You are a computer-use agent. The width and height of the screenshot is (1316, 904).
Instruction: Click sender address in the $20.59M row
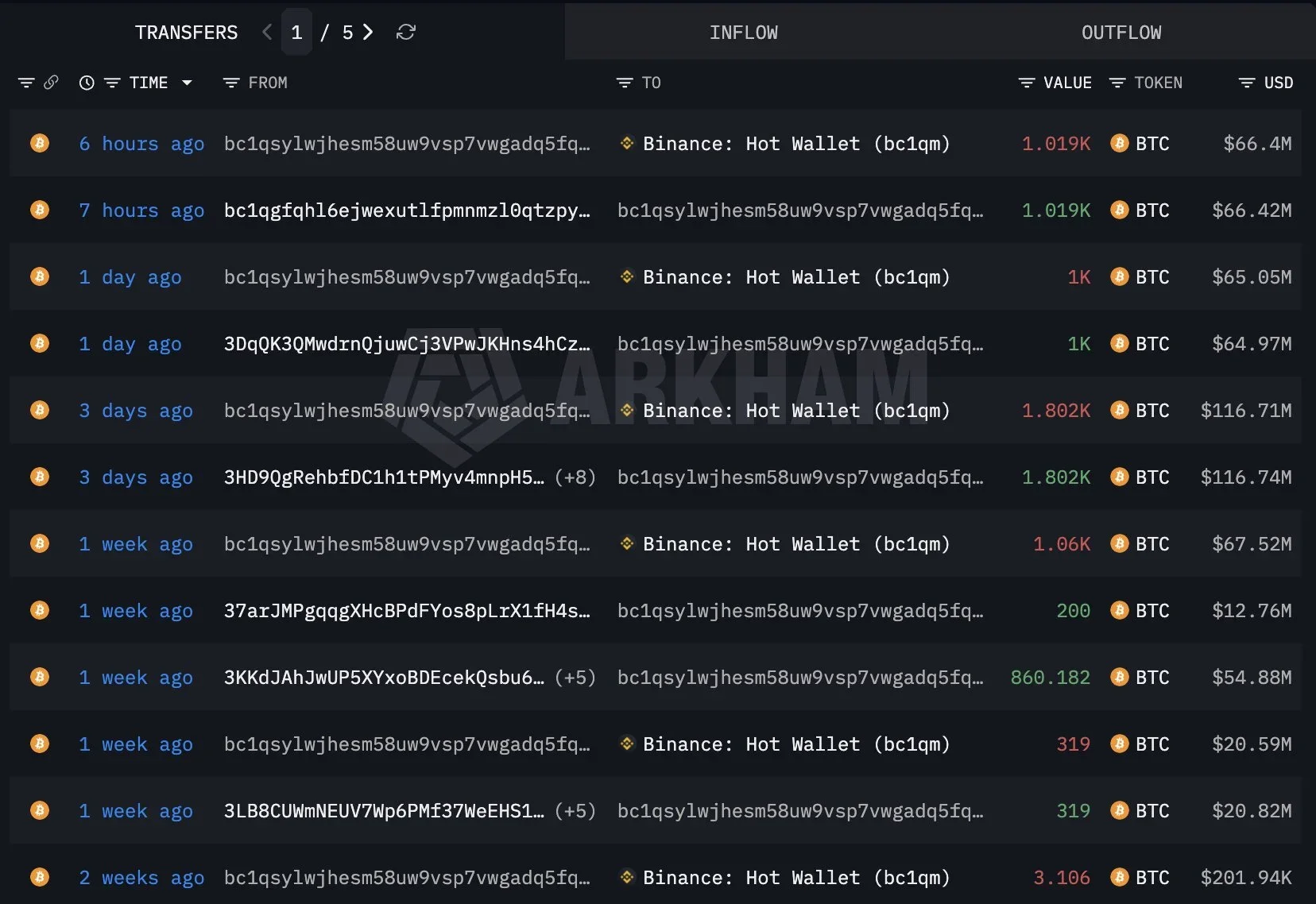pyautogui.click(x=407, y=744)
